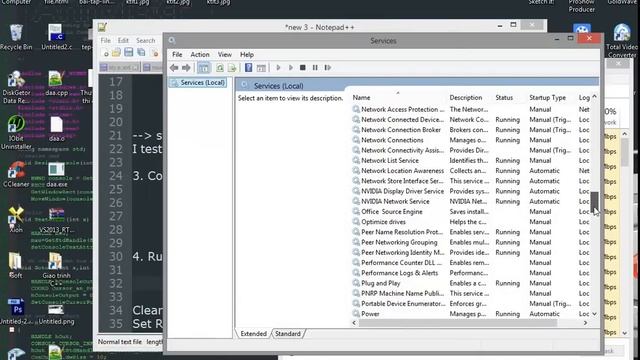Select IObit Uninstaller desktop icon
640x360 pixels.
16,133
